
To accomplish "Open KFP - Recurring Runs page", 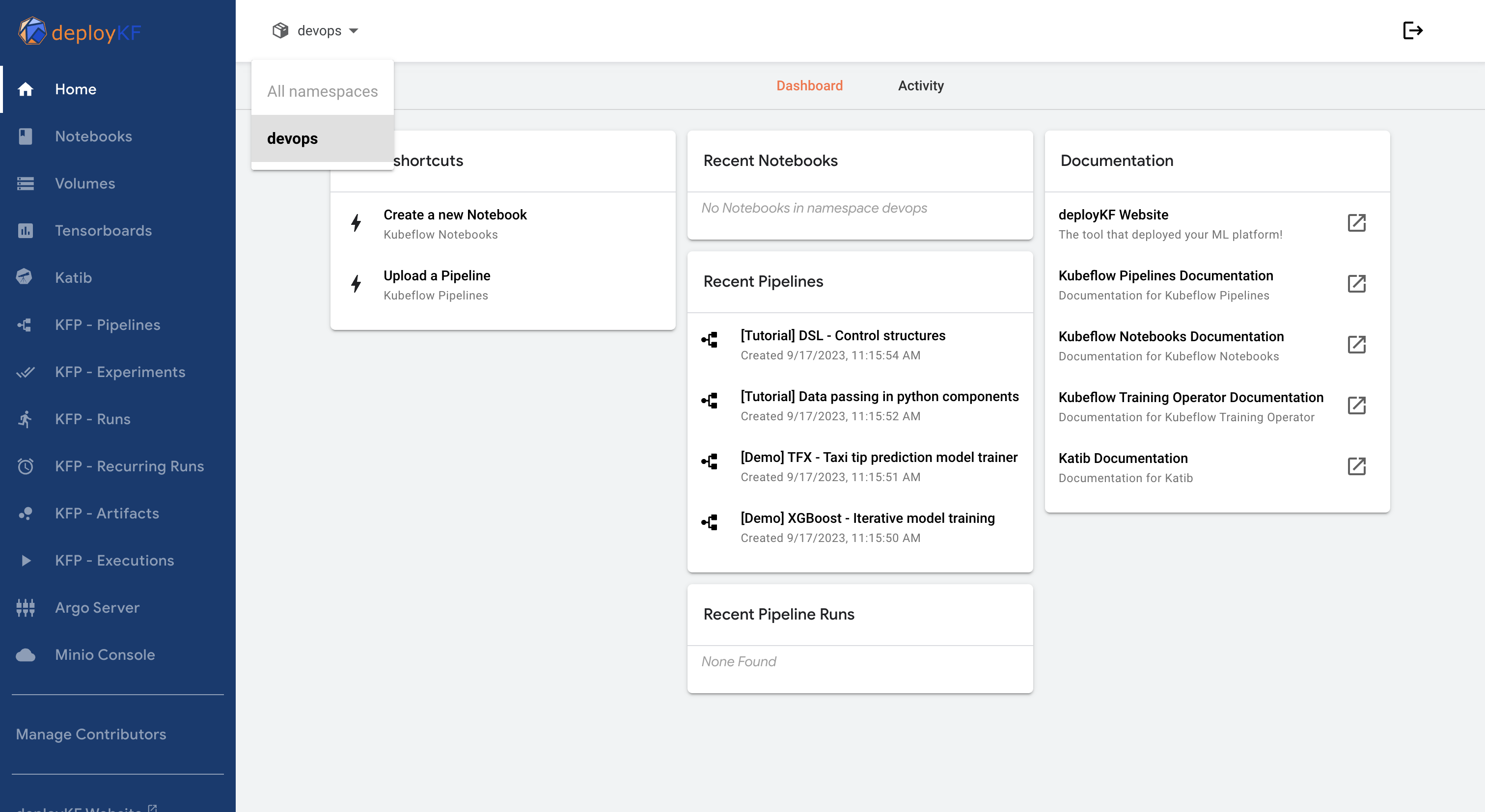I will point(117,466).
